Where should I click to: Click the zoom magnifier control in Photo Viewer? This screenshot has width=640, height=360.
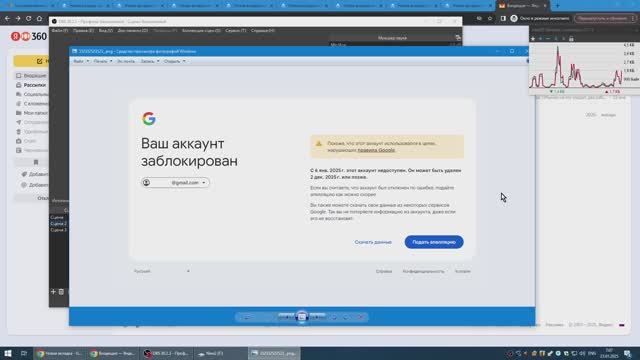pos(247,317)
